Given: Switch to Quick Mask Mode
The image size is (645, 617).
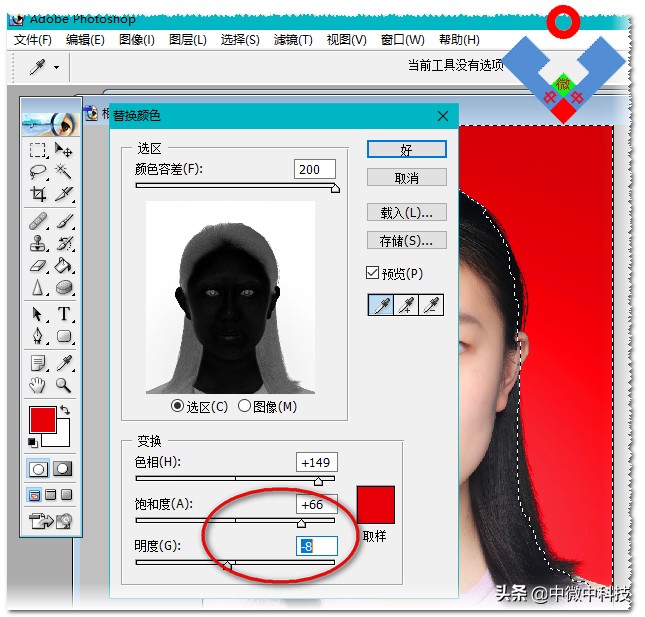Looking at the screenshot, I should [x=63, y=469].
